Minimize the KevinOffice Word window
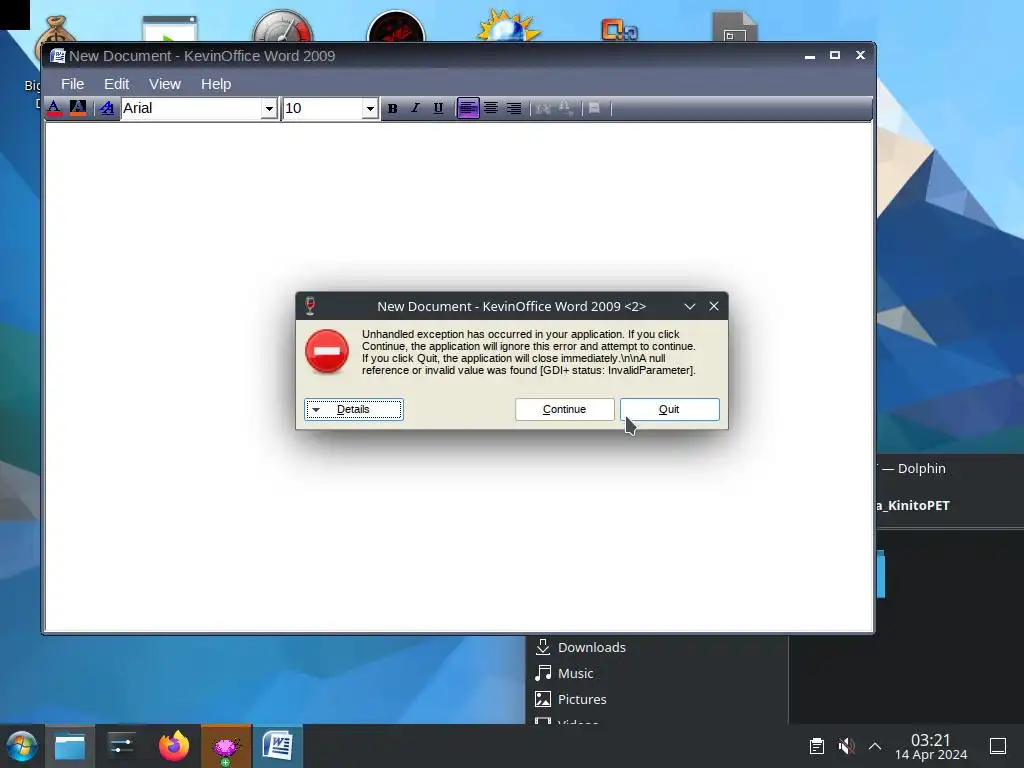Viewport: 1024px width, 768px height. point(810,56)
